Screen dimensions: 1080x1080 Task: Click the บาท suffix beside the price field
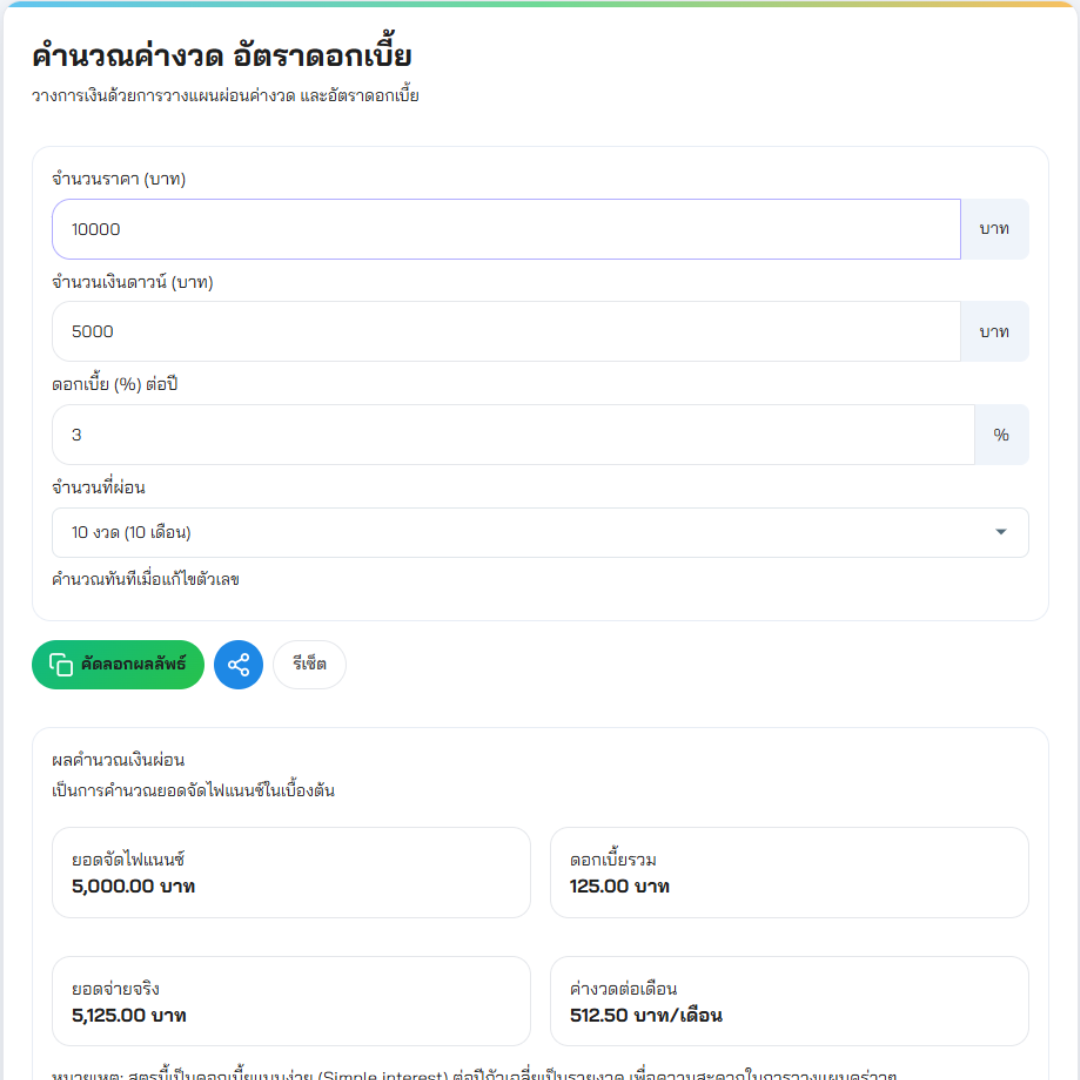(x=995, y=229)
